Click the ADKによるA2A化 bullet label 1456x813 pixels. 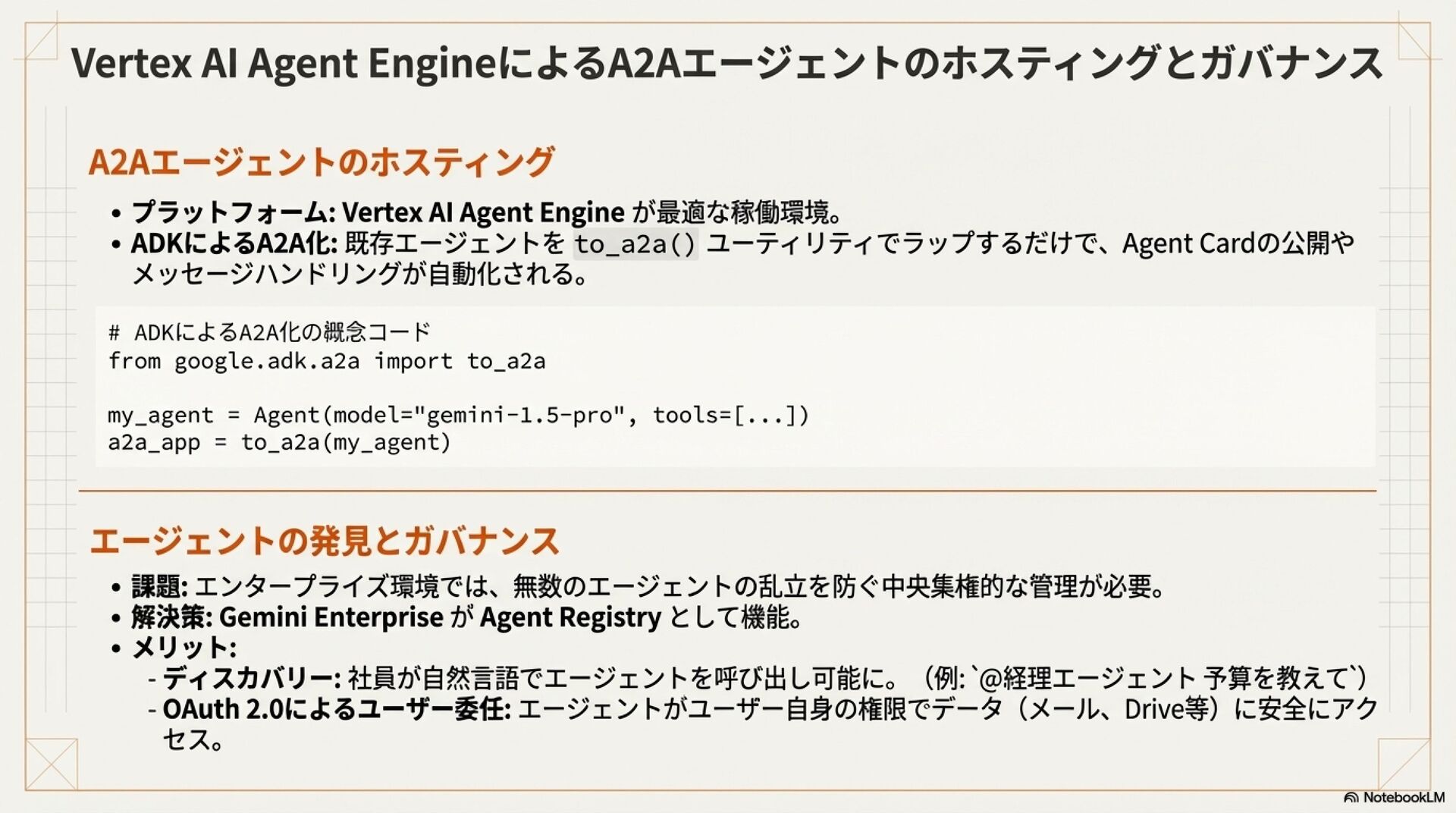pyautogui.click(x=234, y=243)
